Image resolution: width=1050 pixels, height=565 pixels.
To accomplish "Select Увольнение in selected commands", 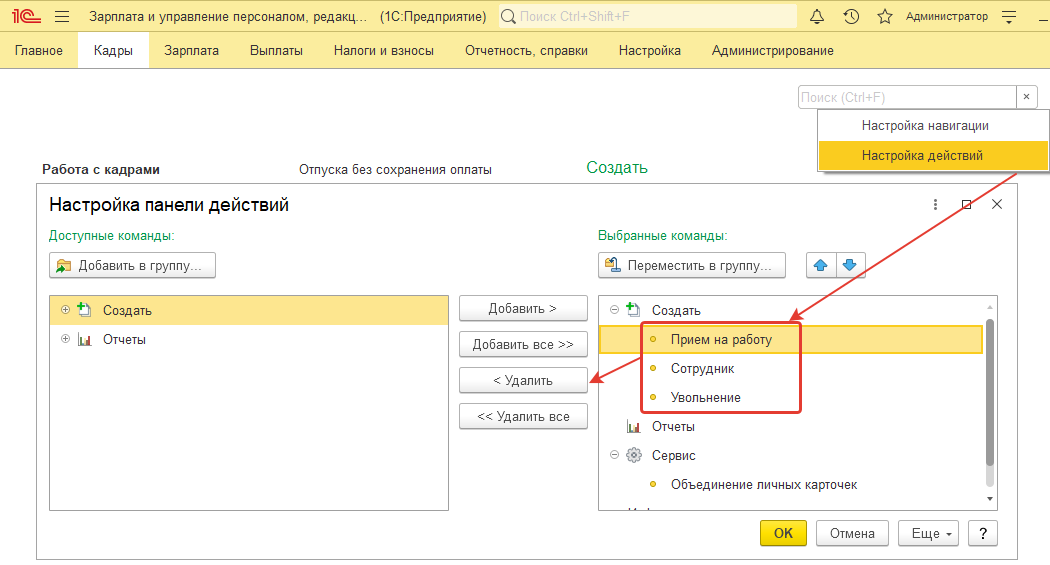I will [705, 397].
